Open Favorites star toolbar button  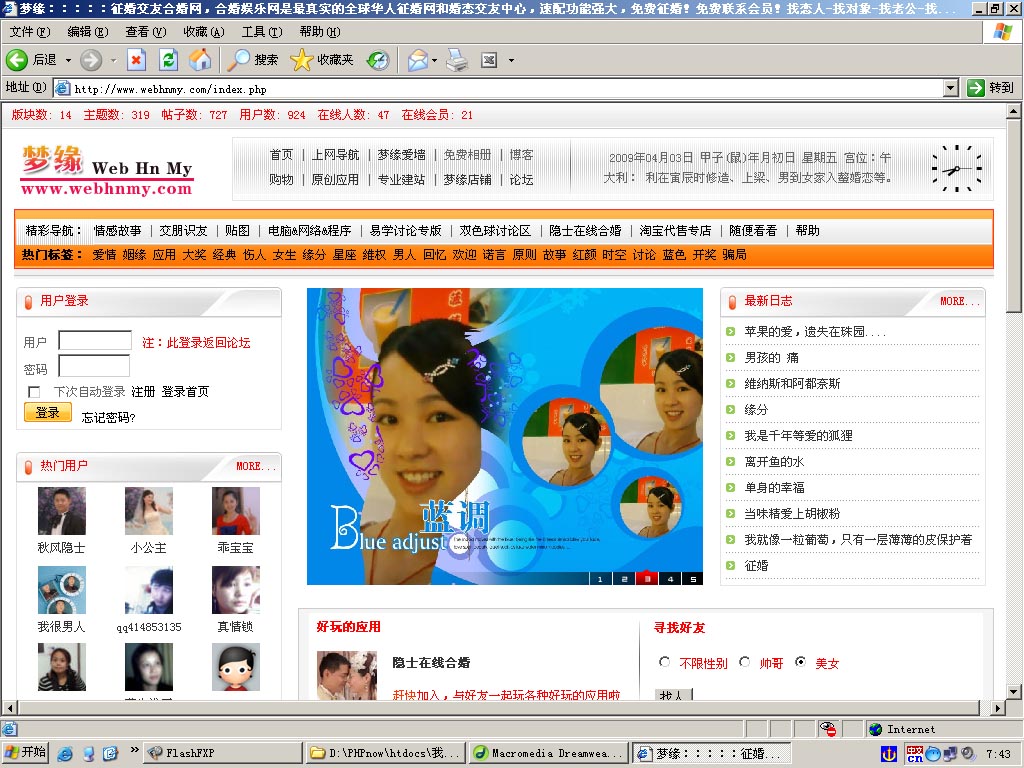[322, 60]
